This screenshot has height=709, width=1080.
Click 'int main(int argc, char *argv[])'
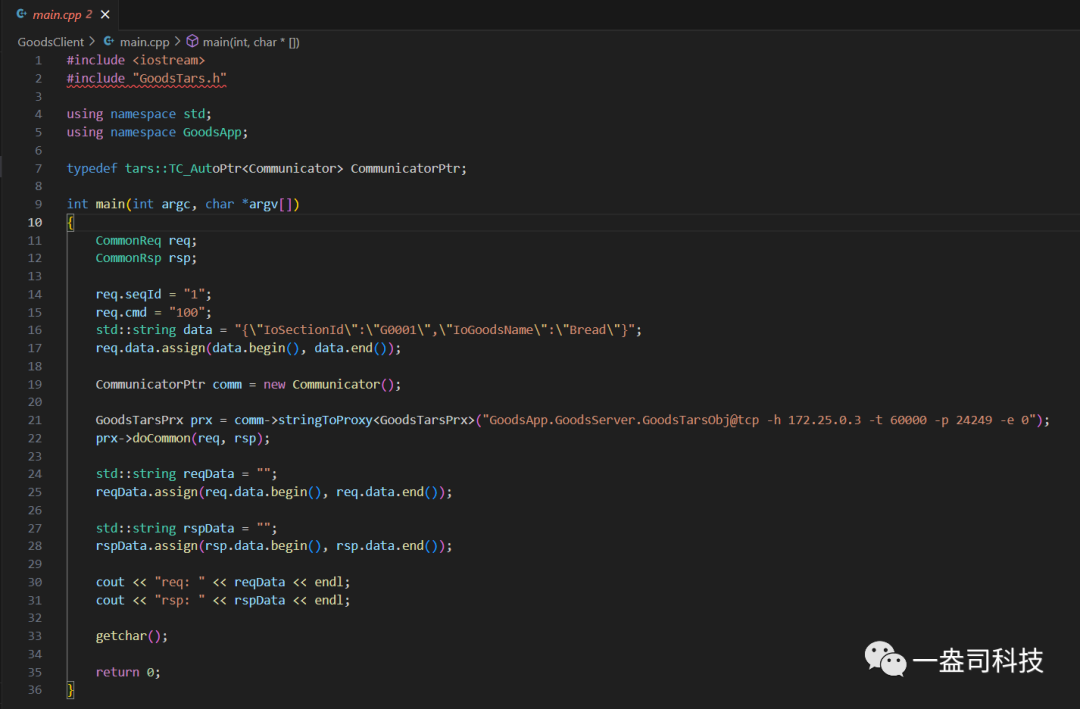click(183, 205)
